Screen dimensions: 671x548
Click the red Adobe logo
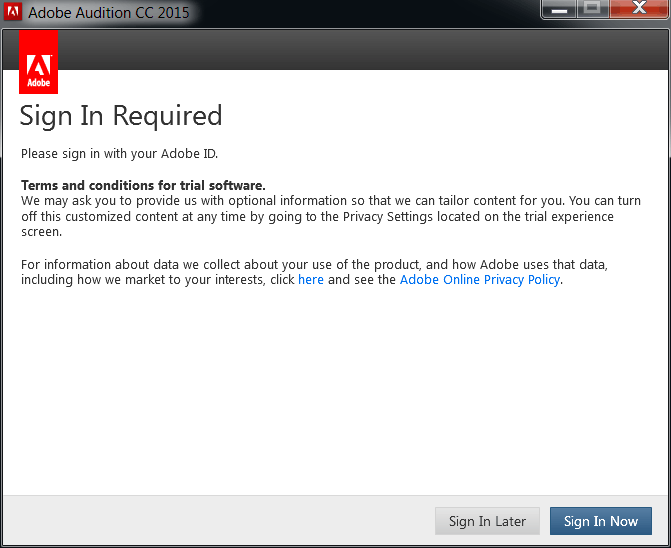pyautogui.click(x=39, y=62)
